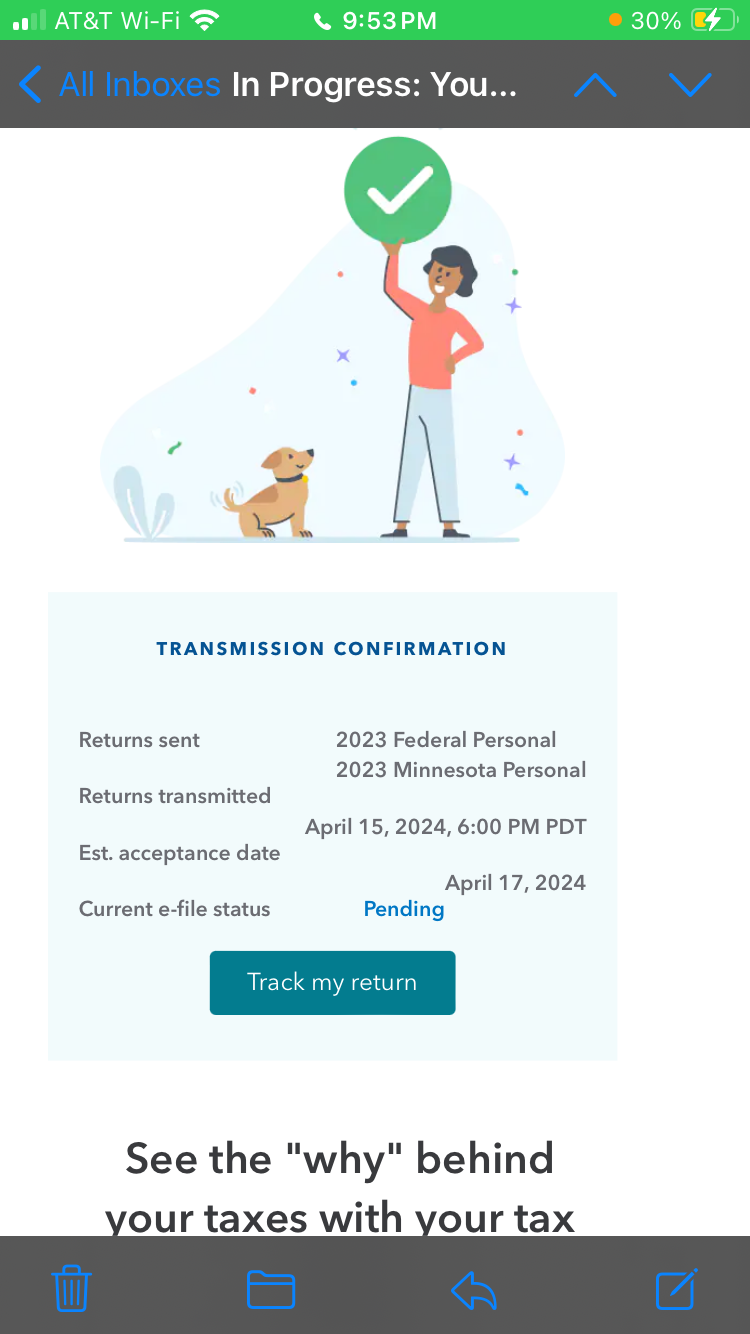The height and width of the screenshot is (1334, 750).
Task: Tap the email subject title In Progress
Action: [374, 85]
